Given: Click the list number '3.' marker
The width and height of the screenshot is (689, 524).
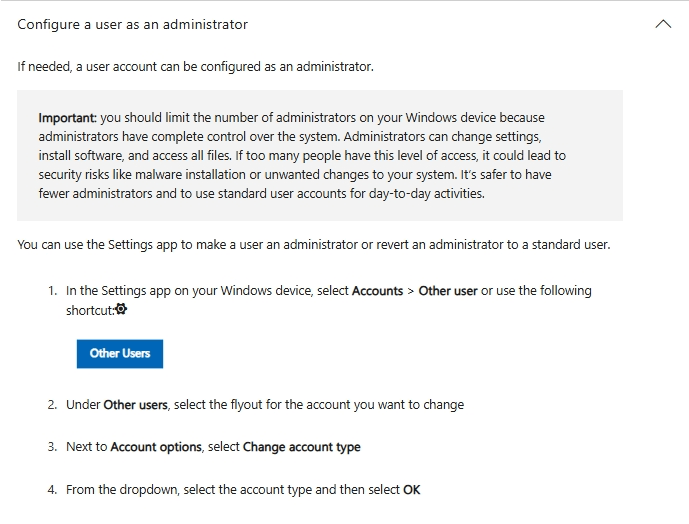Looking at the screenshot, I should pyautogui.click(x=52, y=447).
